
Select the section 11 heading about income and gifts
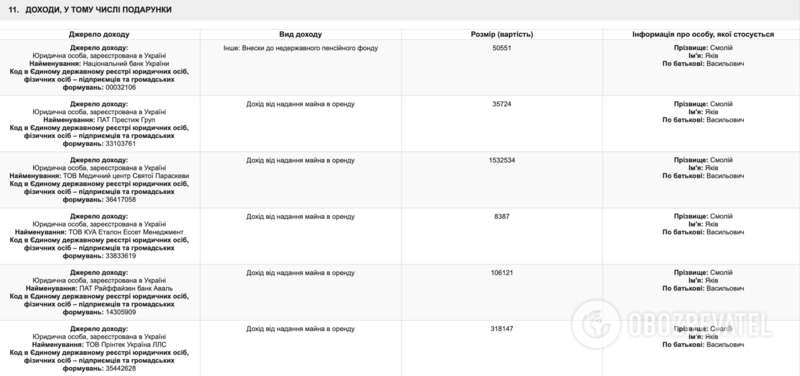point(90,10)
